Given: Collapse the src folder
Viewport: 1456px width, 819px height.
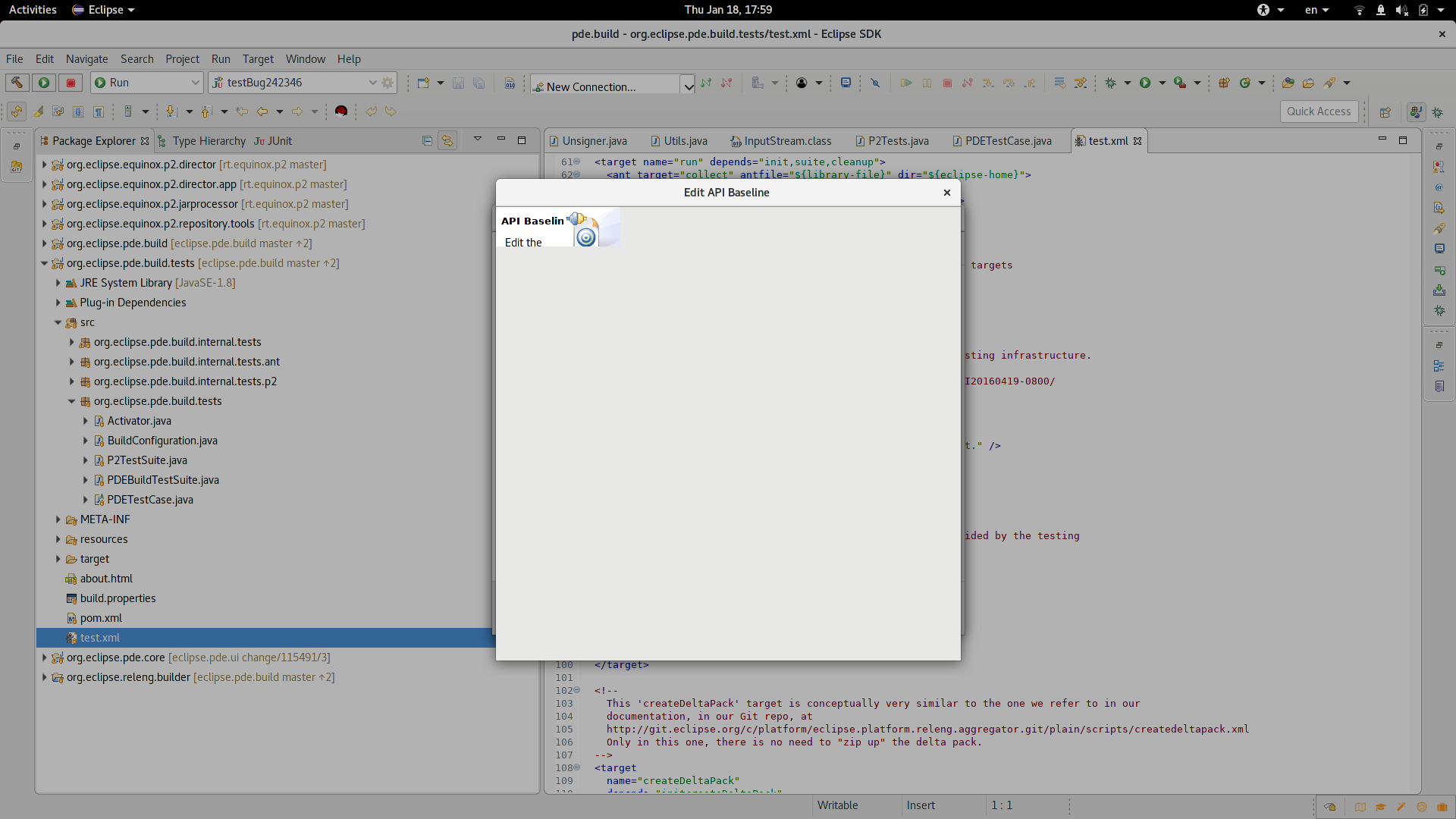Looking at the screenshot, I should 58,322.
